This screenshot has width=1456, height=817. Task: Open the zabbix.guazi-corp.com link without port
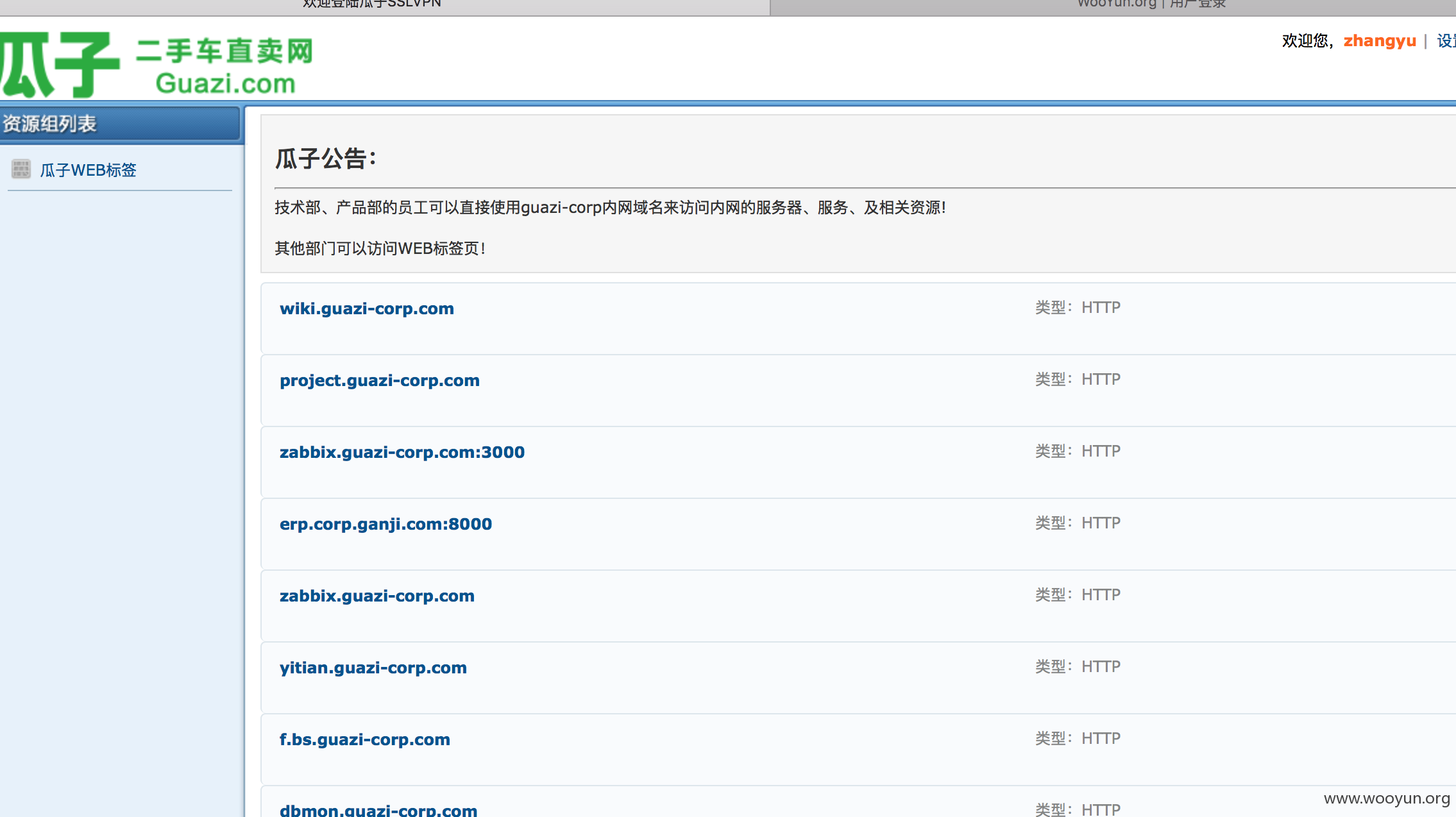377,596
